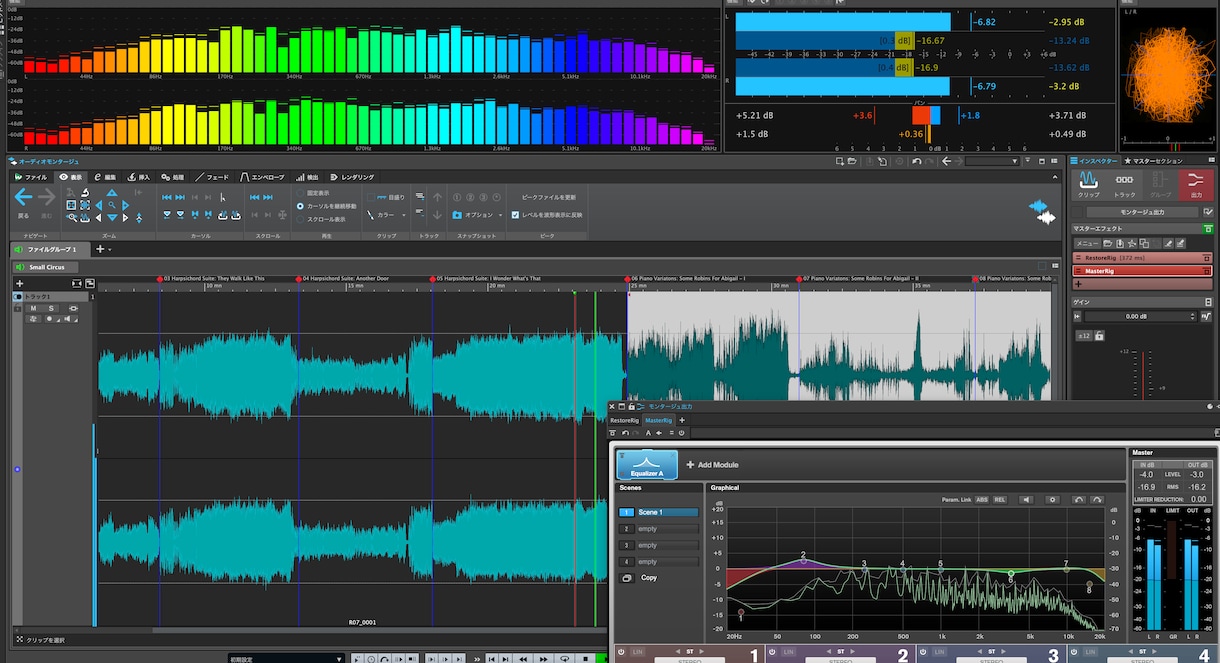Click EQ band 2 point on the curve

coord(803,561)
